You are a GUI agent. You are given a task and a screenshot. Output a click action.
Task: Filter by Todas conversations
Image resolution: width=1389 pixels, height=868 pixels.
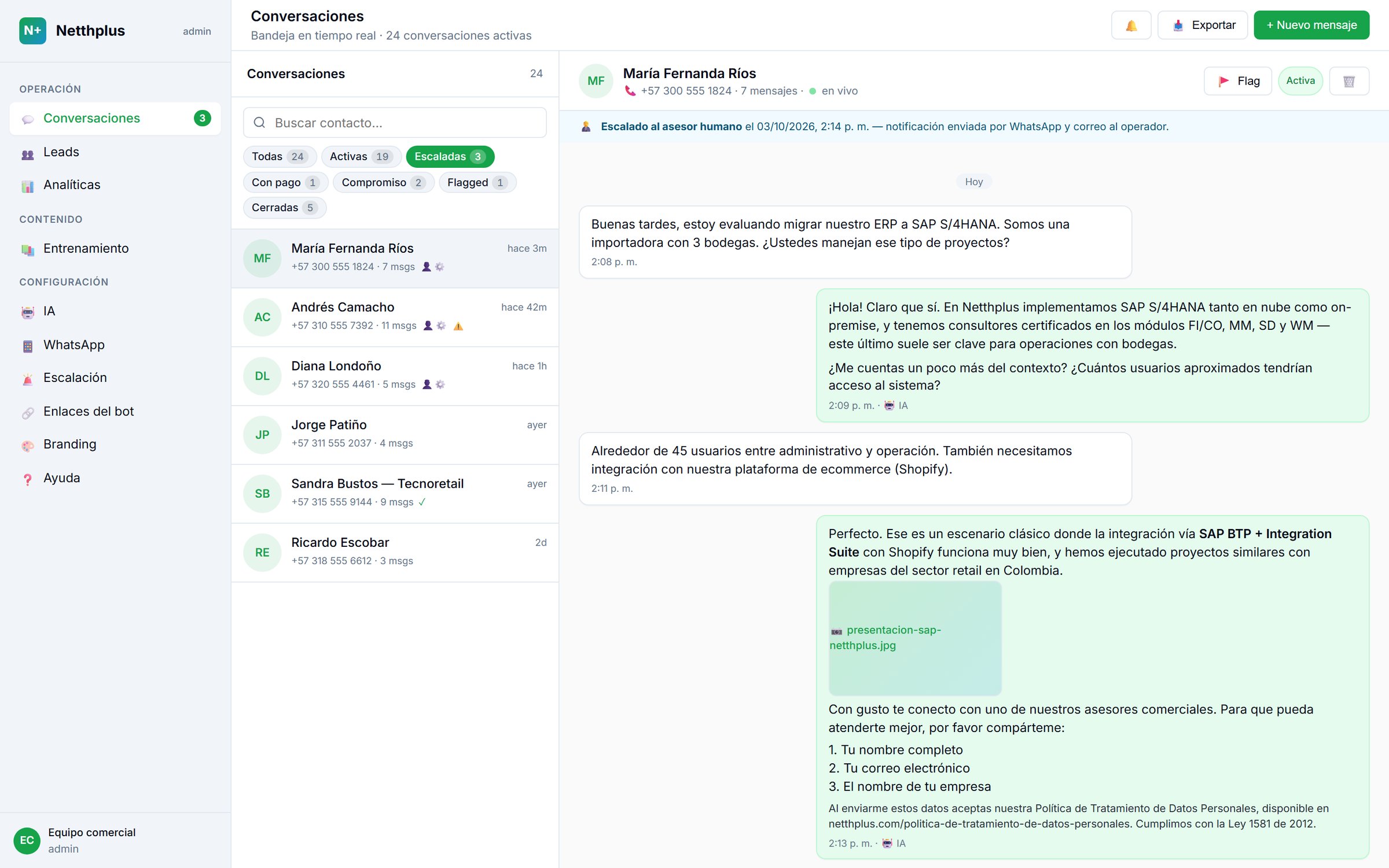click(280, 157)
